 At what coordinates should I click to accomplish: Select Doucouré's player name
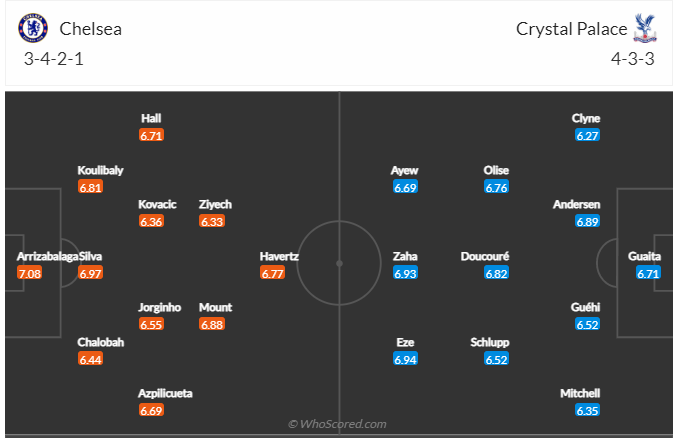[x=485, y=256]
